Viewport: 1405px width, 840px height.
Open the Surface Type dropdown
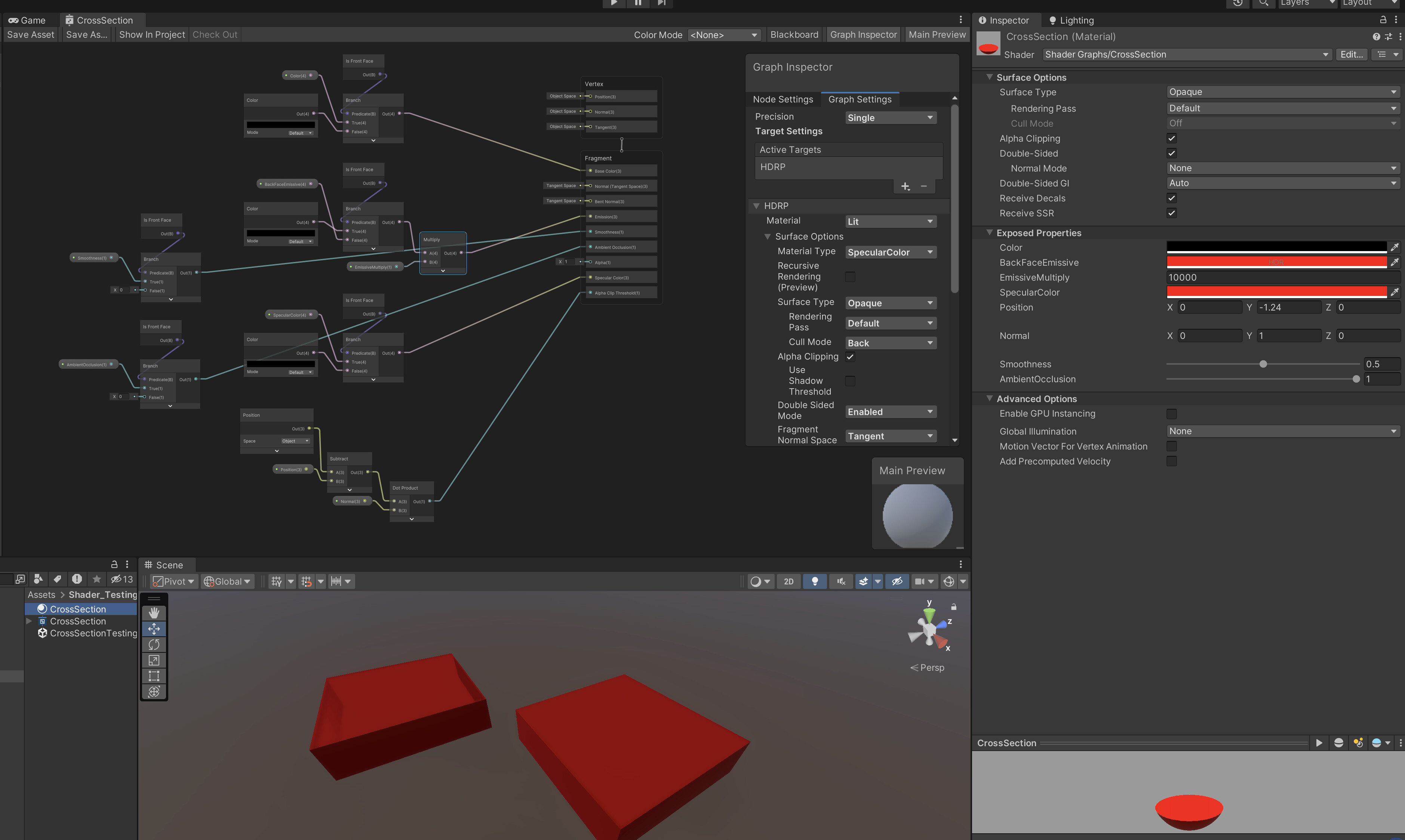tap(1283, 92)
